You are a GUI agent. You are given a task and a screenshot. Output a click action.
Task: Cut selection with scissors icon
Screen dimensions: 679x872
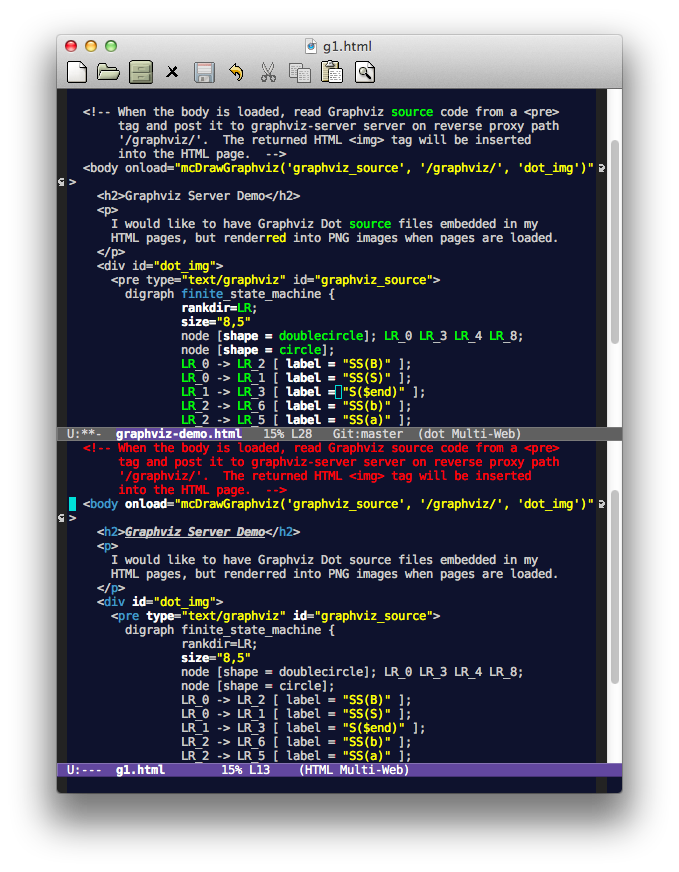coord(268,72)
